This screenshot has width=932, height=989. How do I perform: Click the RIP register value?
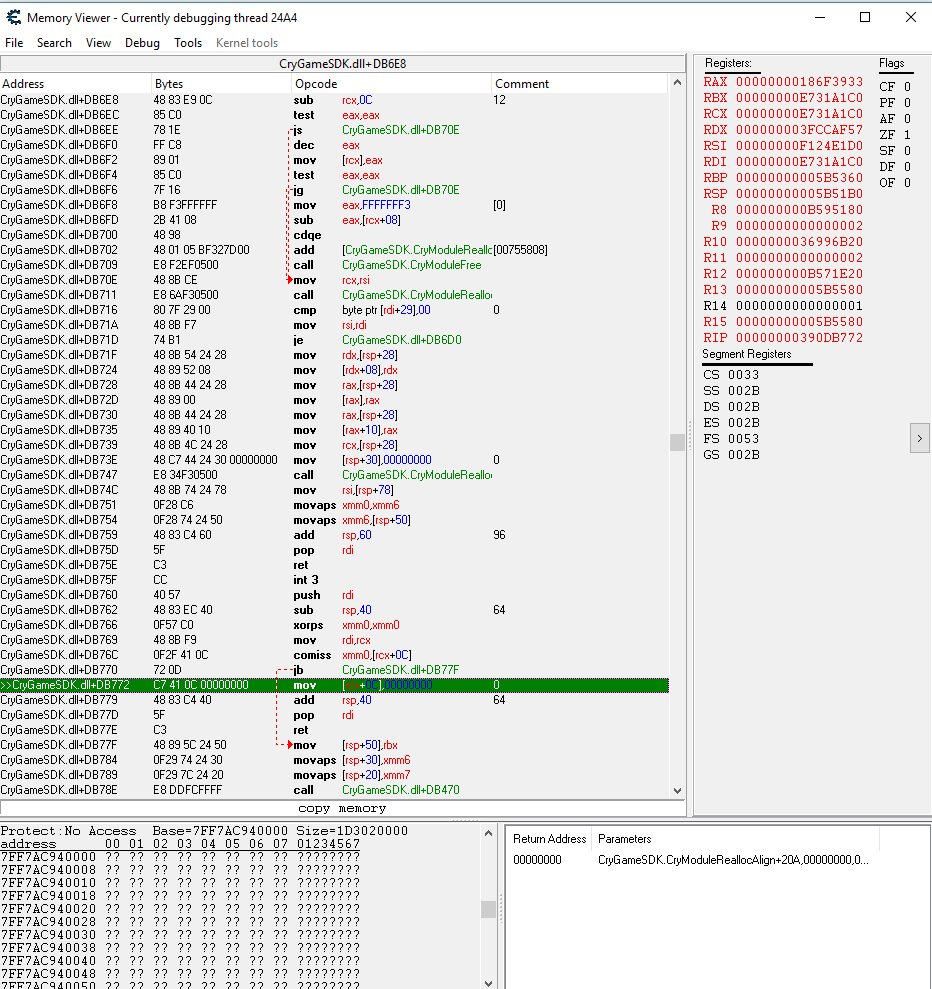[799, 338]
